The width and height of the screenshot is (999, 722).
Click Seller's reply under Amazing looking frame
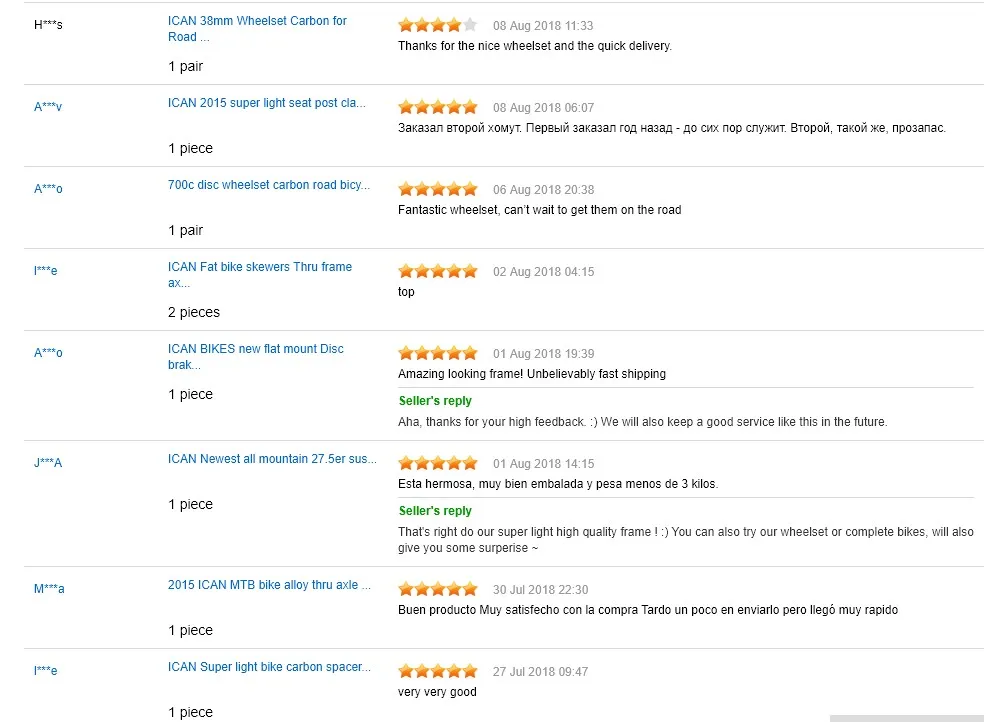coord(435,401)
